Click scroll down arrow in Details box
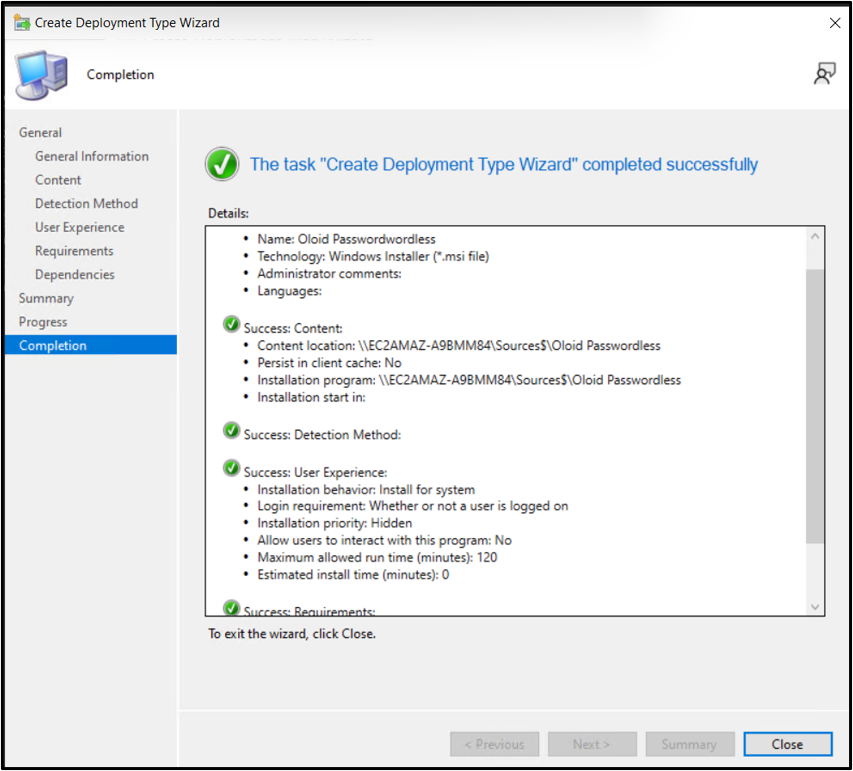The width and height of the screenshot is (853, 771). click(x=814, y=607)
